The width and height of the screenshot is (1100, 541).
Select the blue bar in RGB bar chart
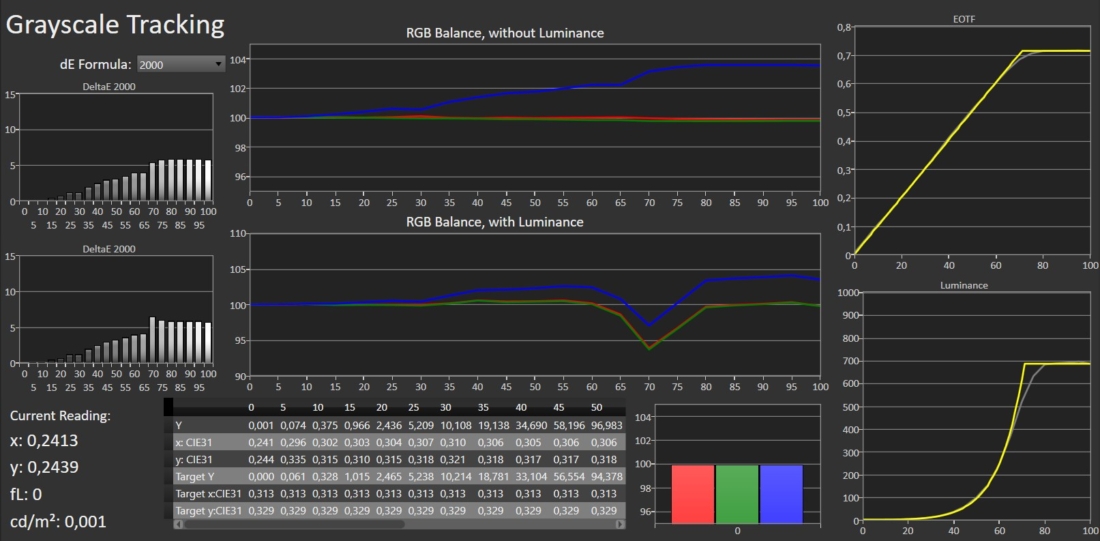point(781,494)
